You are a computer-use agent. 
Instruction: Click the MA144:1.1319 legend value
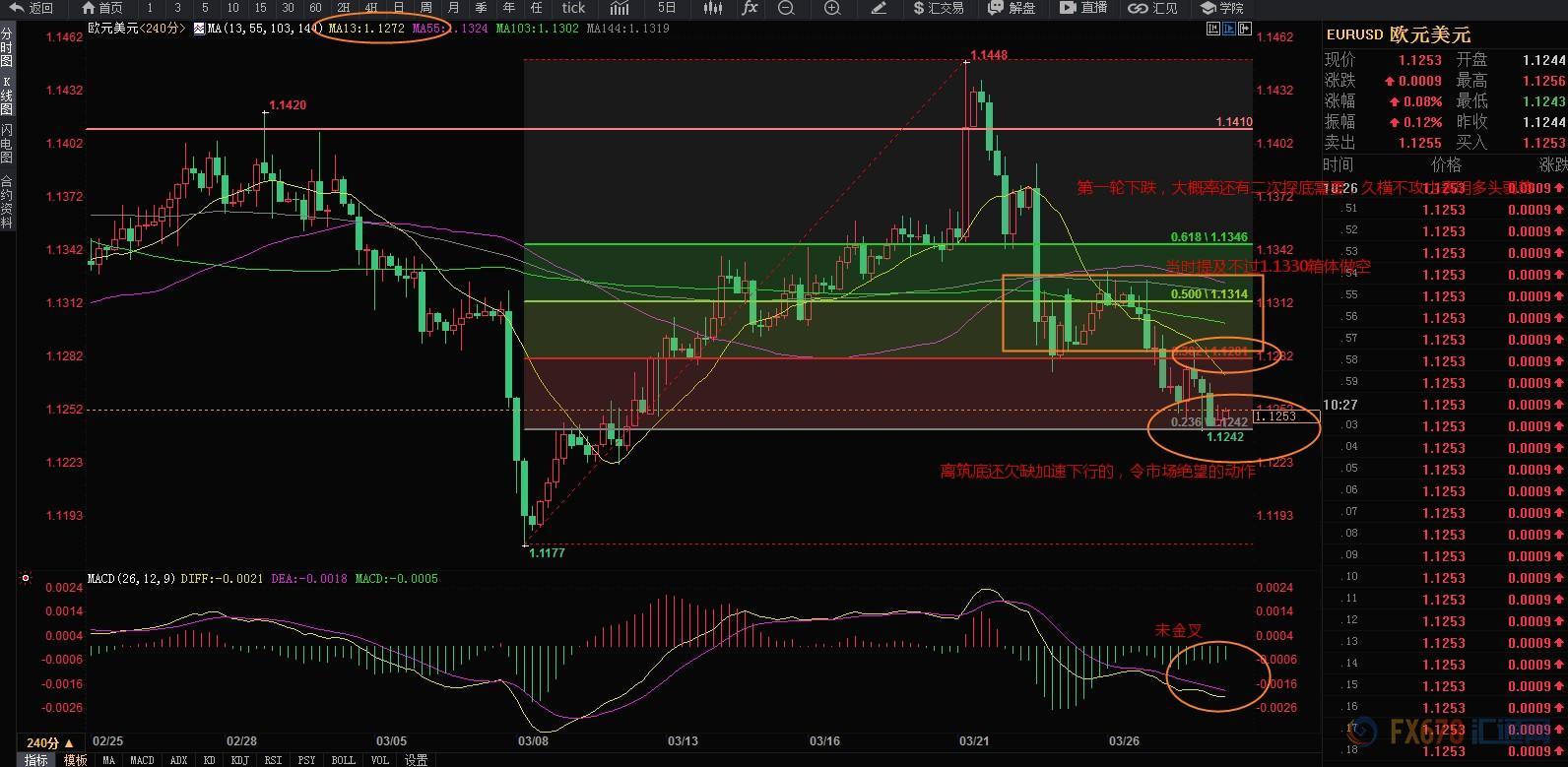pos(627,29)
